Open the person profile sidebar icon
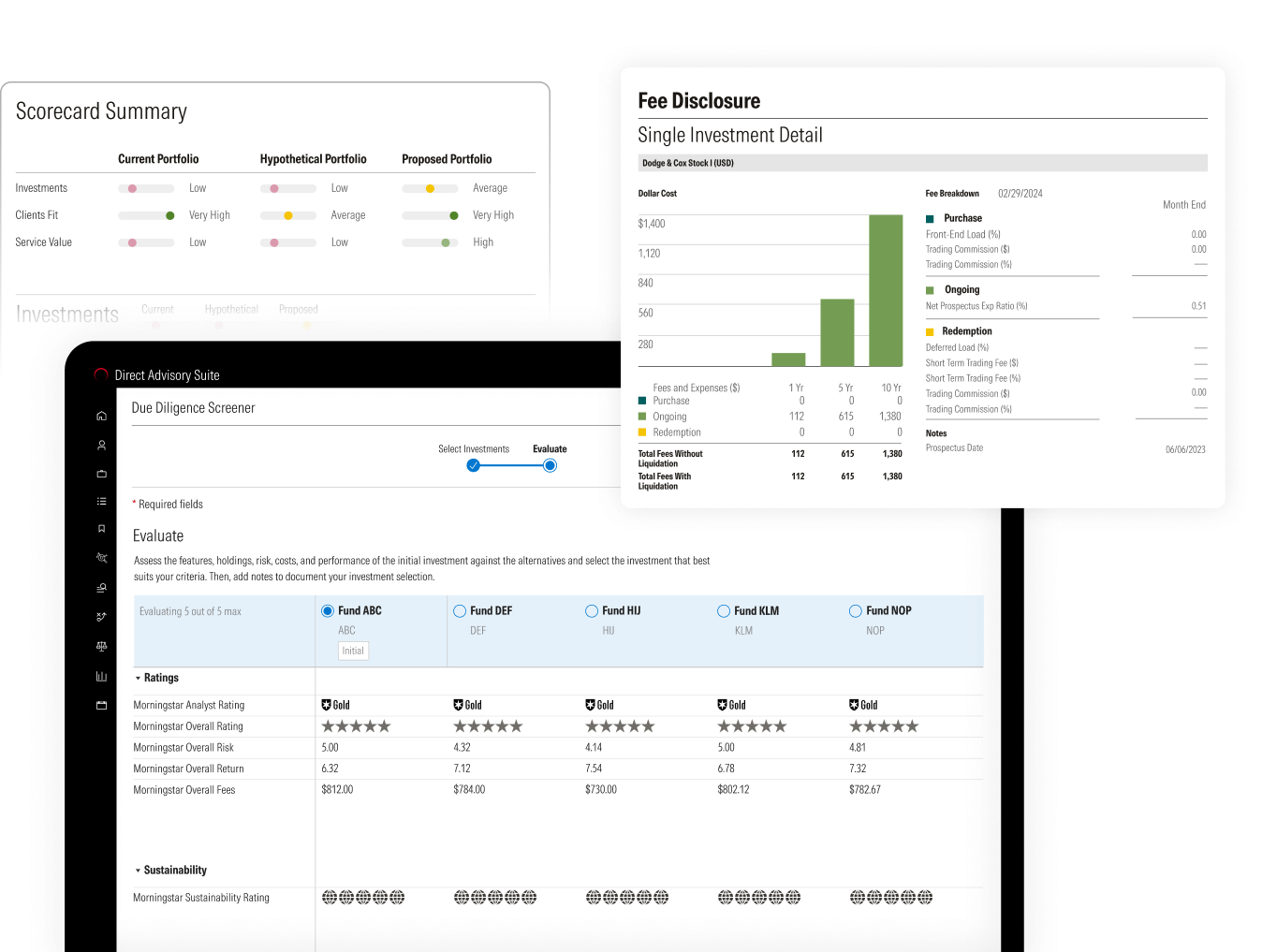Screen dimensions: 1277x952 (101, 446)
